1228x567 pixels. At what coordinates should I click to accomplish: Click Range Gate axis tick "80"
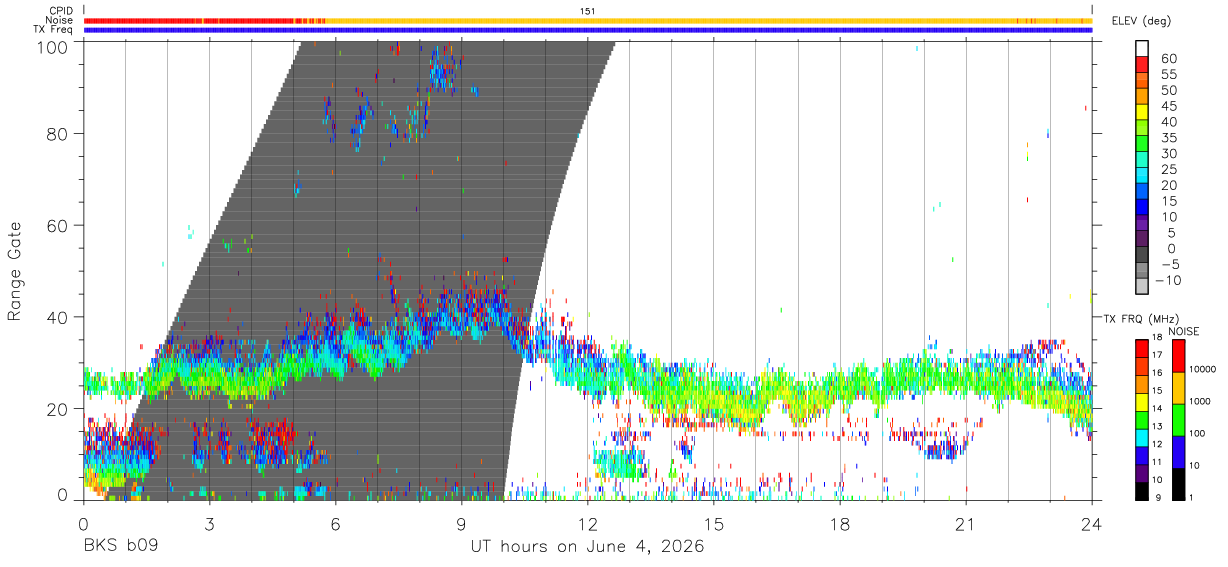point(59,134)
